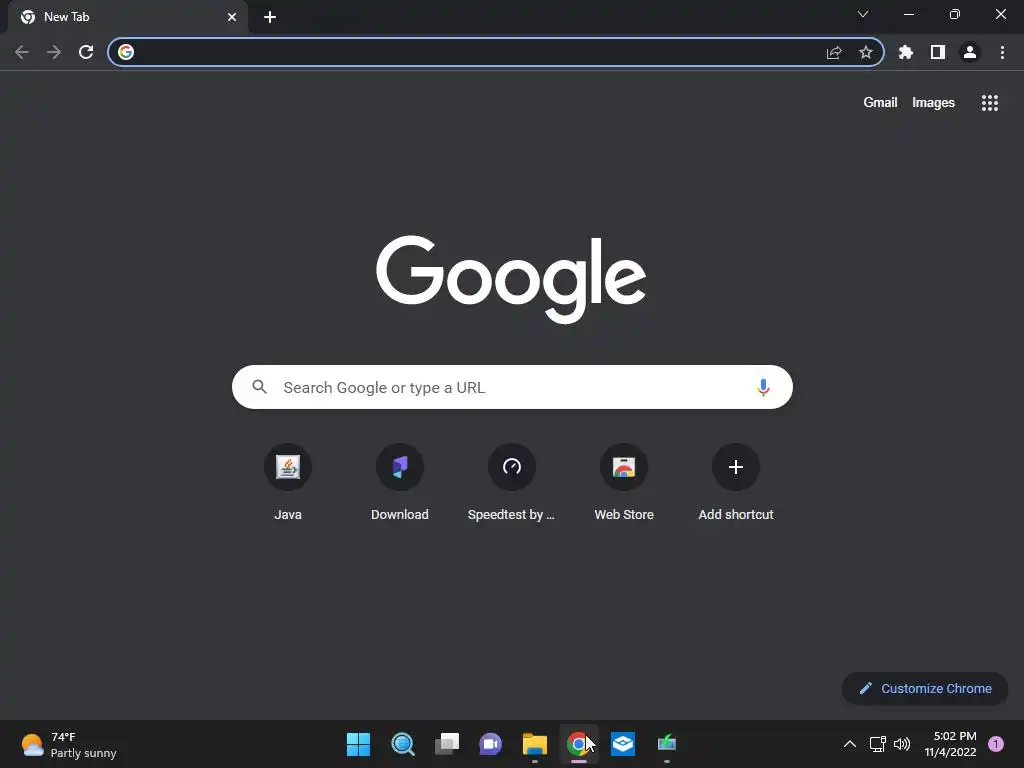
Task: Click the Google icon in address bar
Action: tap(126, 52)
